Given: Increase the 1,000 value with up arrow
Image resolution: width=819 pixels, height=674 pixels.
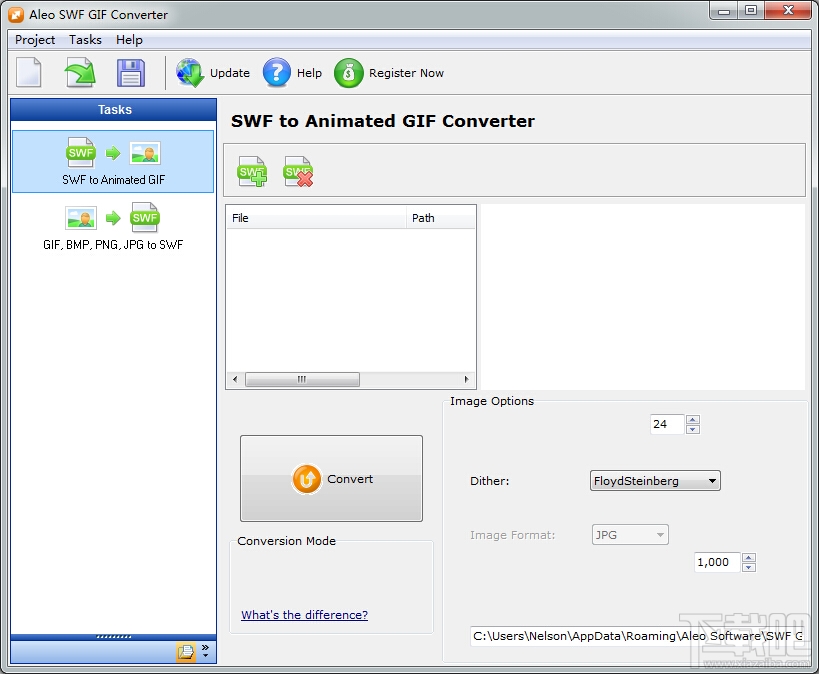Looking at the screenshot, I should tap(748, 557).
